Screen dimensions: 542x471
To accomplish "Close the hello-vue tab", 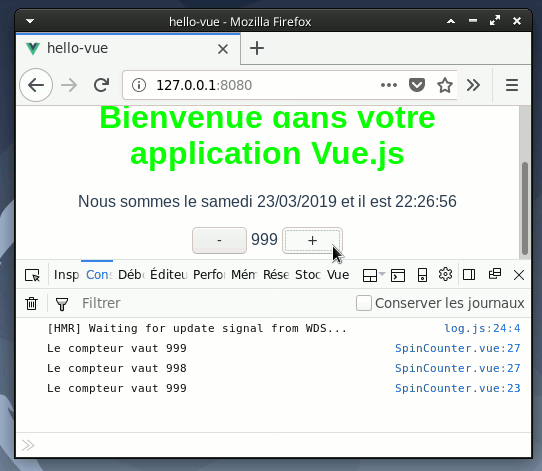I will (223, 49).
